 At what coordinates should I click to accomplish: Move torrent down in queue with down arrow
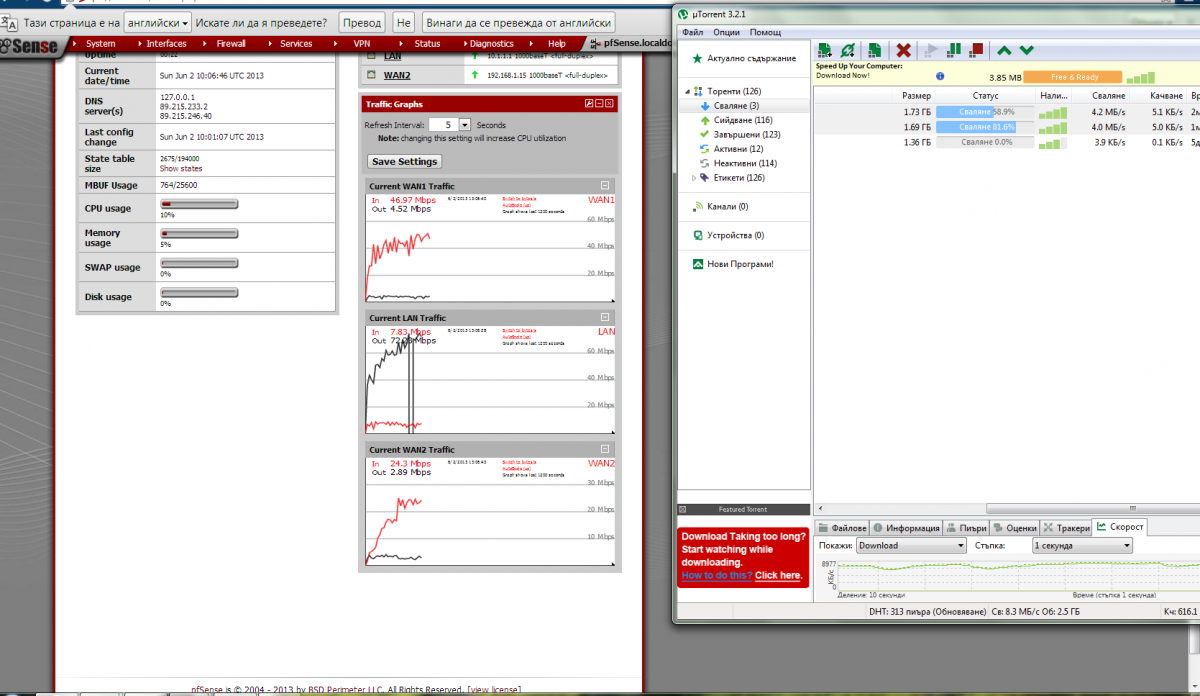coord(1027,50)
